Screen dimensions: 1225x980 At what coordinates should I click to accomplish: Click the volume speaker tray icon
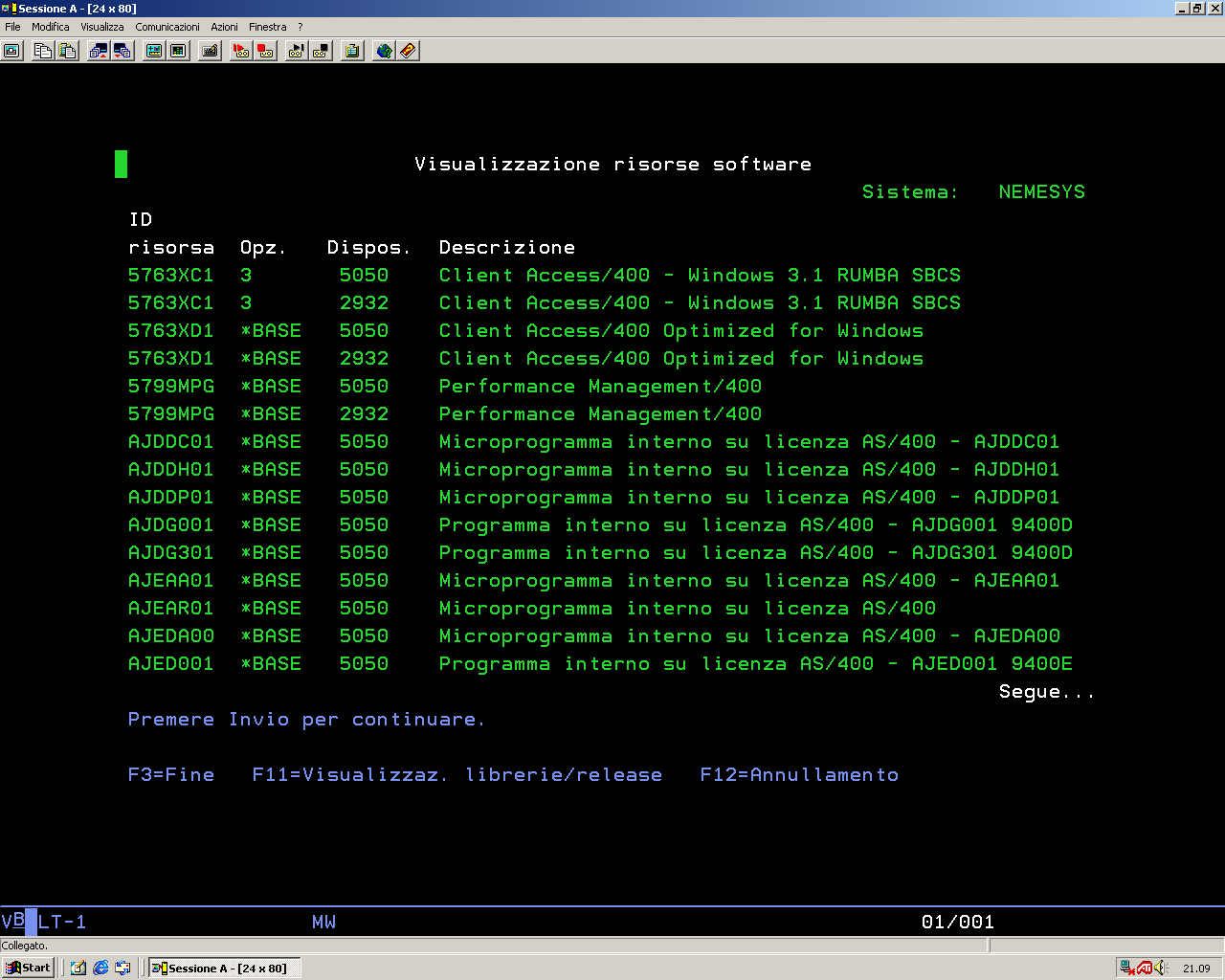tap(1161, 968)
